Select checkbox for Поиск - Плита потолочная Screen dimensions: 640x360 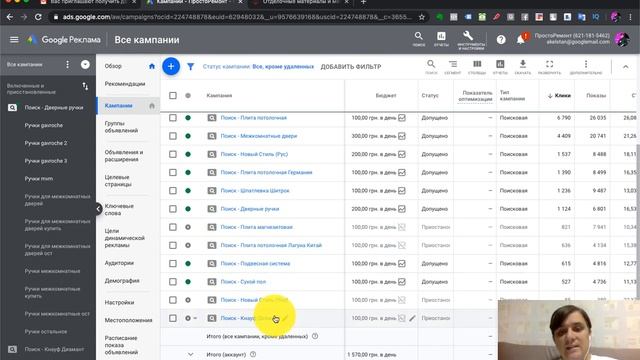pyautogui.click(x=173, y=118)
